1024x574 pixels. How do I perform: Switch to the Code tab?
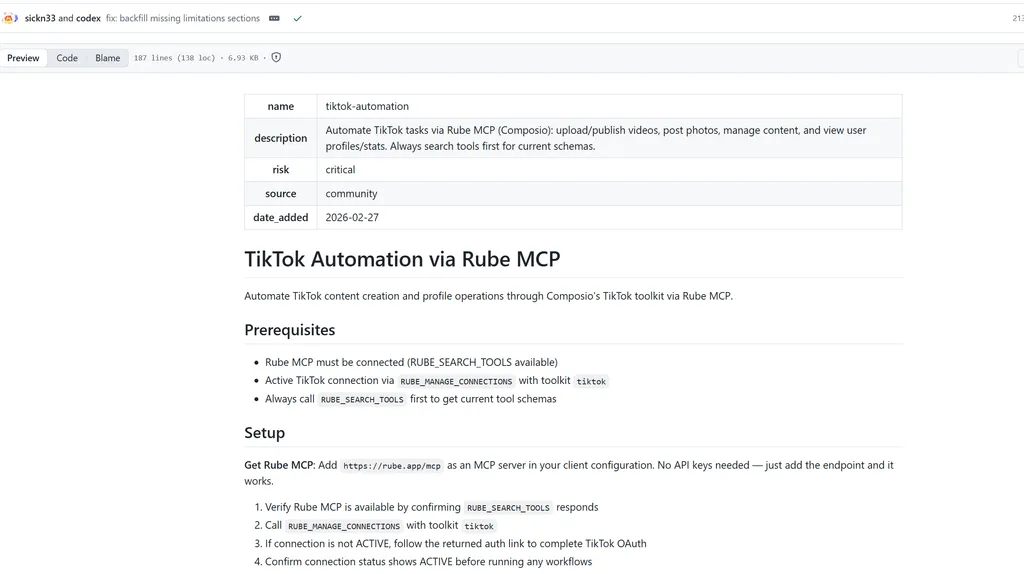click(x=67, y=57)
